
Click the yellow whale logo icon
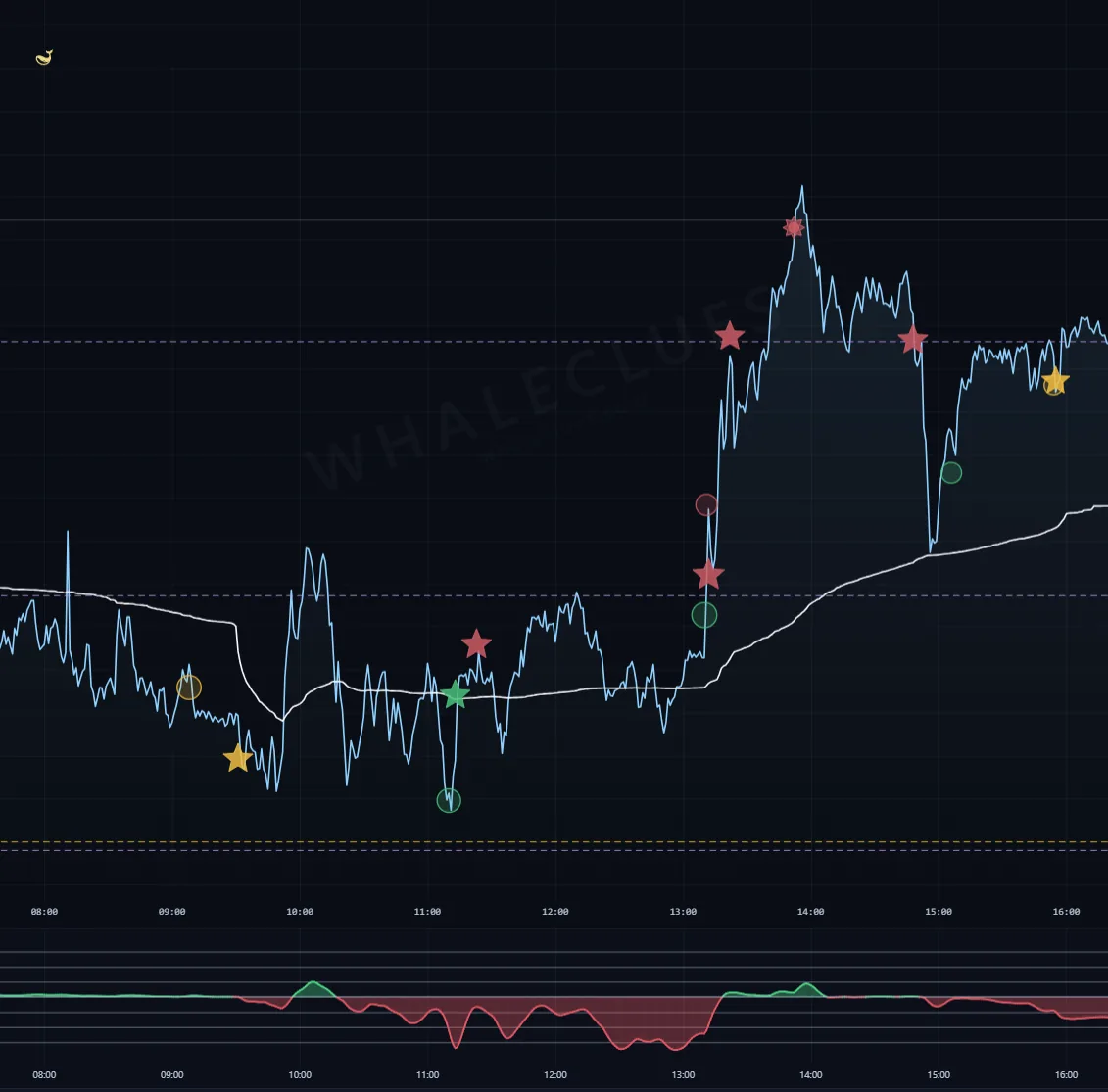(44, 57)
